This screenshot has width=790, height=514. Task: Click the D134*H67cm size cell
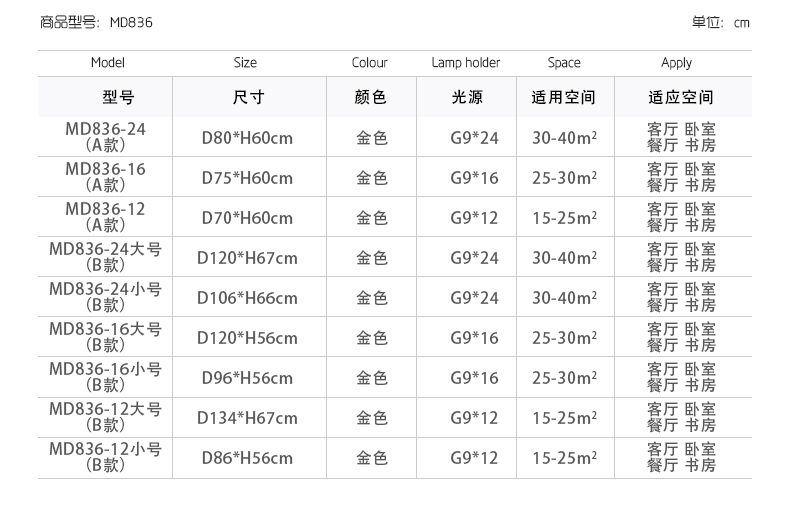(x=247, y=418)
